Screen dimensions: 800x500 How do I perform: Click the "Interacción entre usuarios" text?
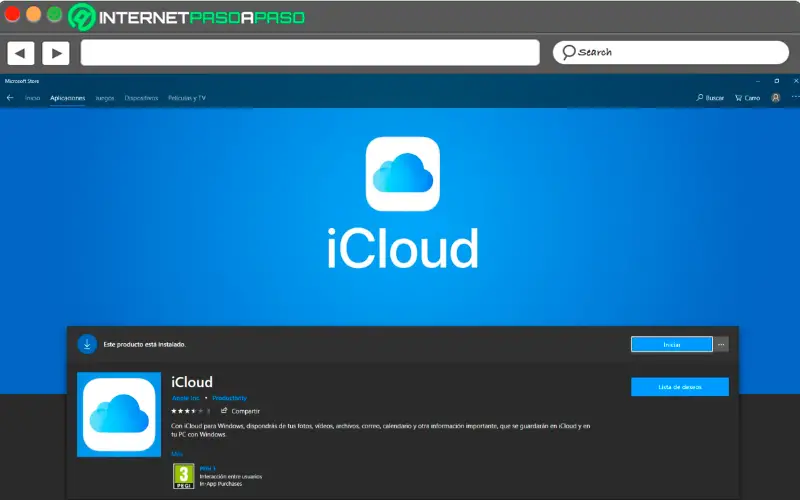pyautogui.click(x=231, y=476)
